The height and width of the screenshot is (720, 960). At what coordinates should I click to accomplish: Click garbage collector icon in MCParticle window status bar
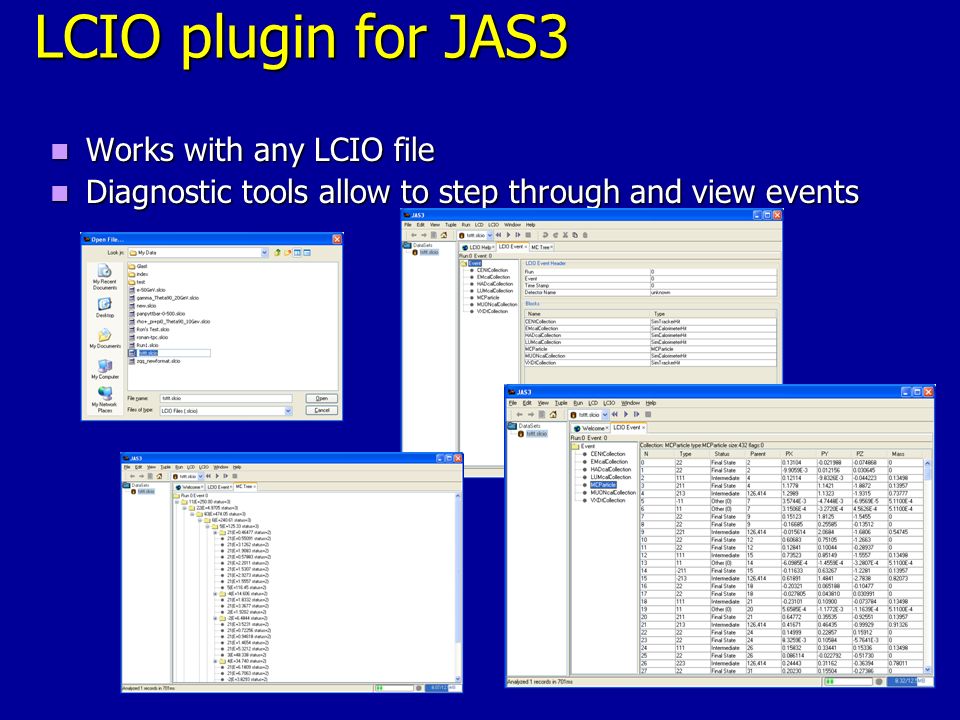879,681
